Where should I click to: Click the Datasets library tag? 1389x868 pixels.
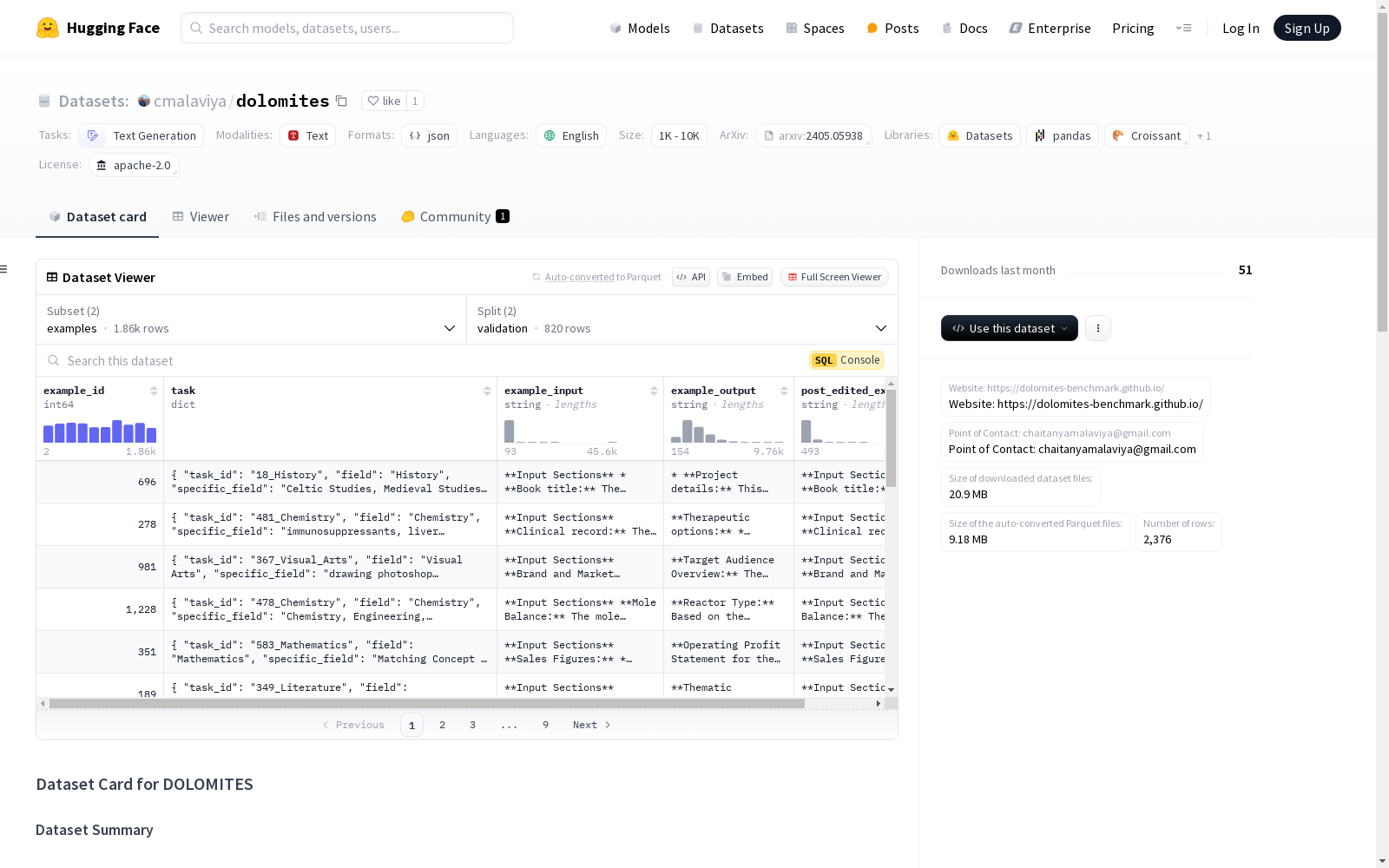click(980, 135)
